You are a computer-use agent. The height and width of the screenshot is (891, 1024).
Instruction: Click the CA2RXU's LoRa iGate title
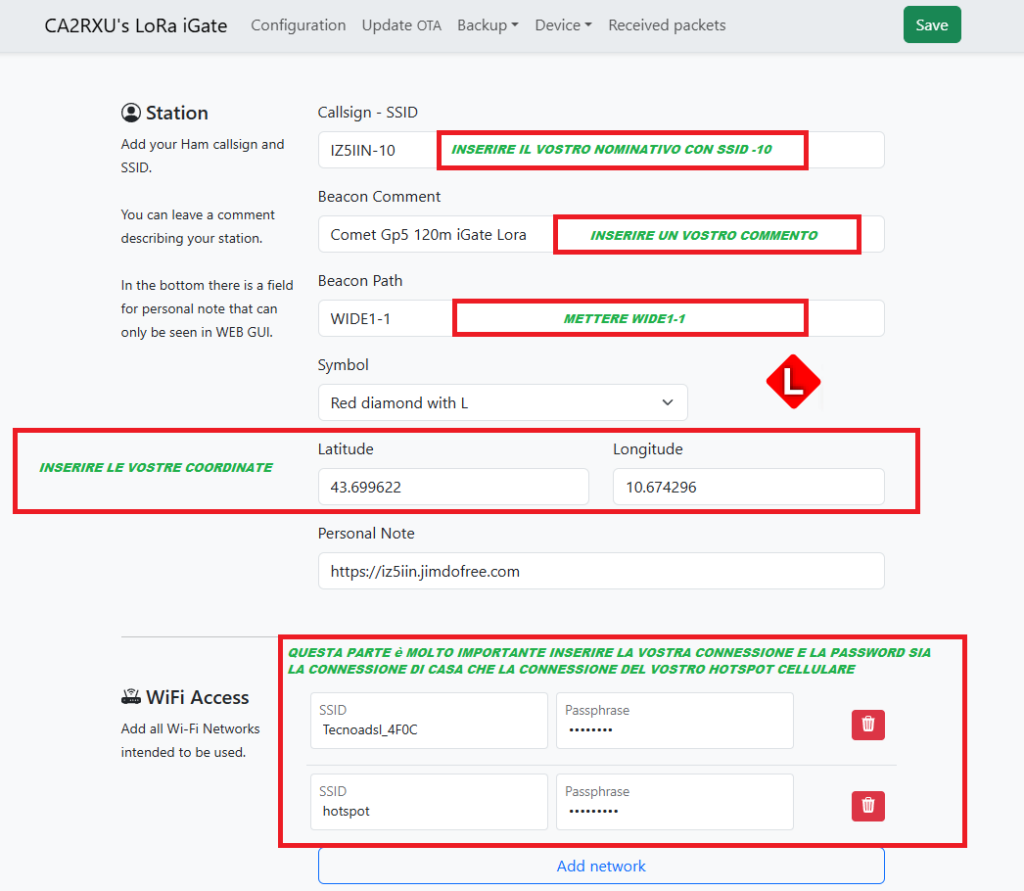136,25
